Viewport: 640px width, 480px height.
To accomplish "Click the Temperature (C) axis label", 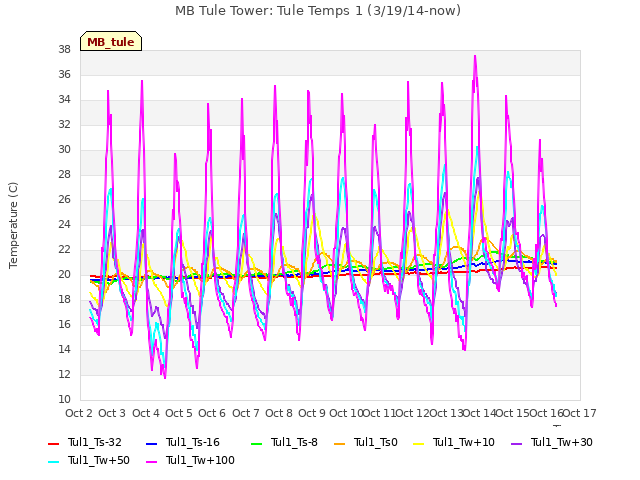I will coord(13,225).
